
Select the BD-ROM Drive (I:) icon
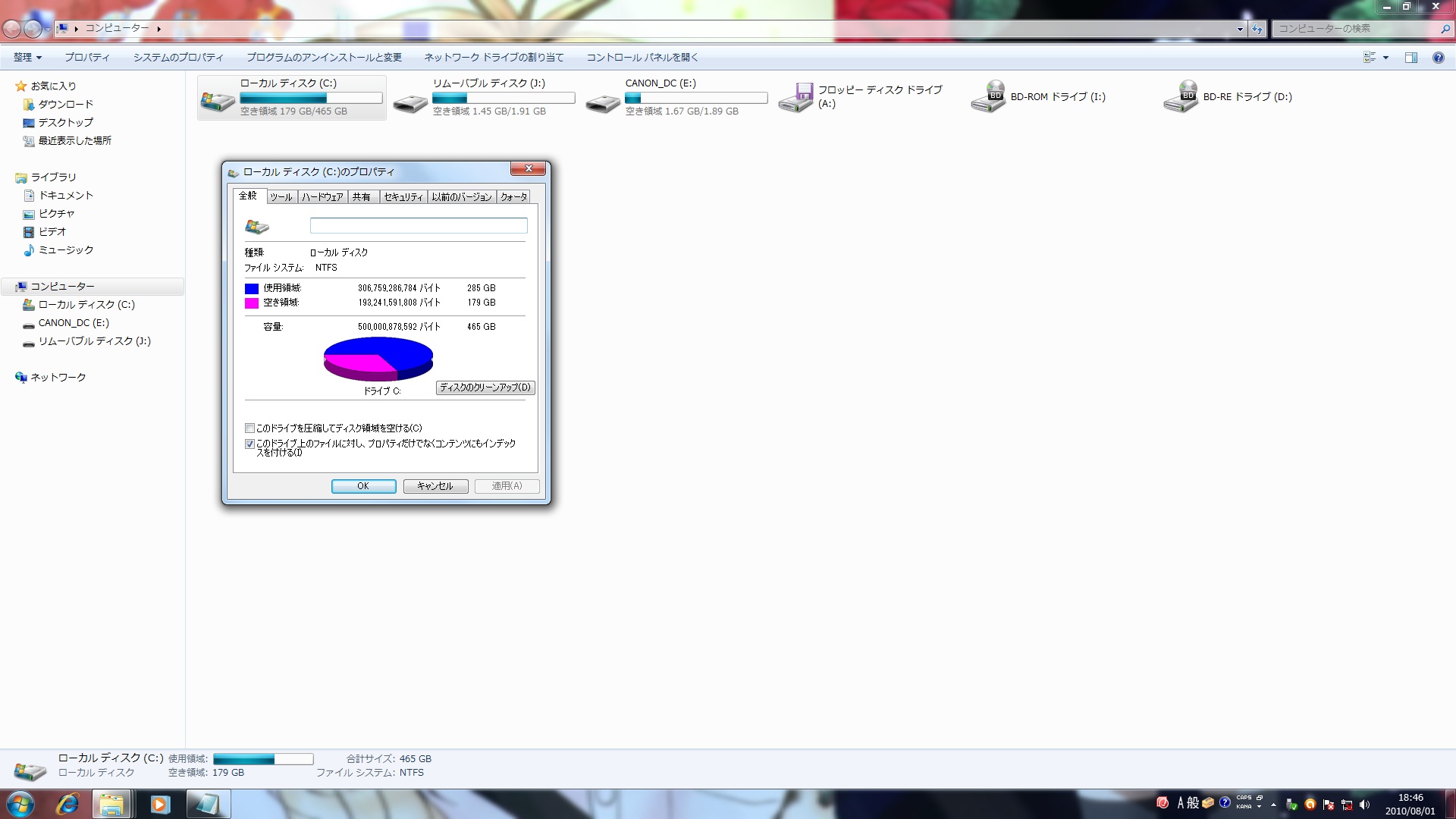tap(989, 98)
